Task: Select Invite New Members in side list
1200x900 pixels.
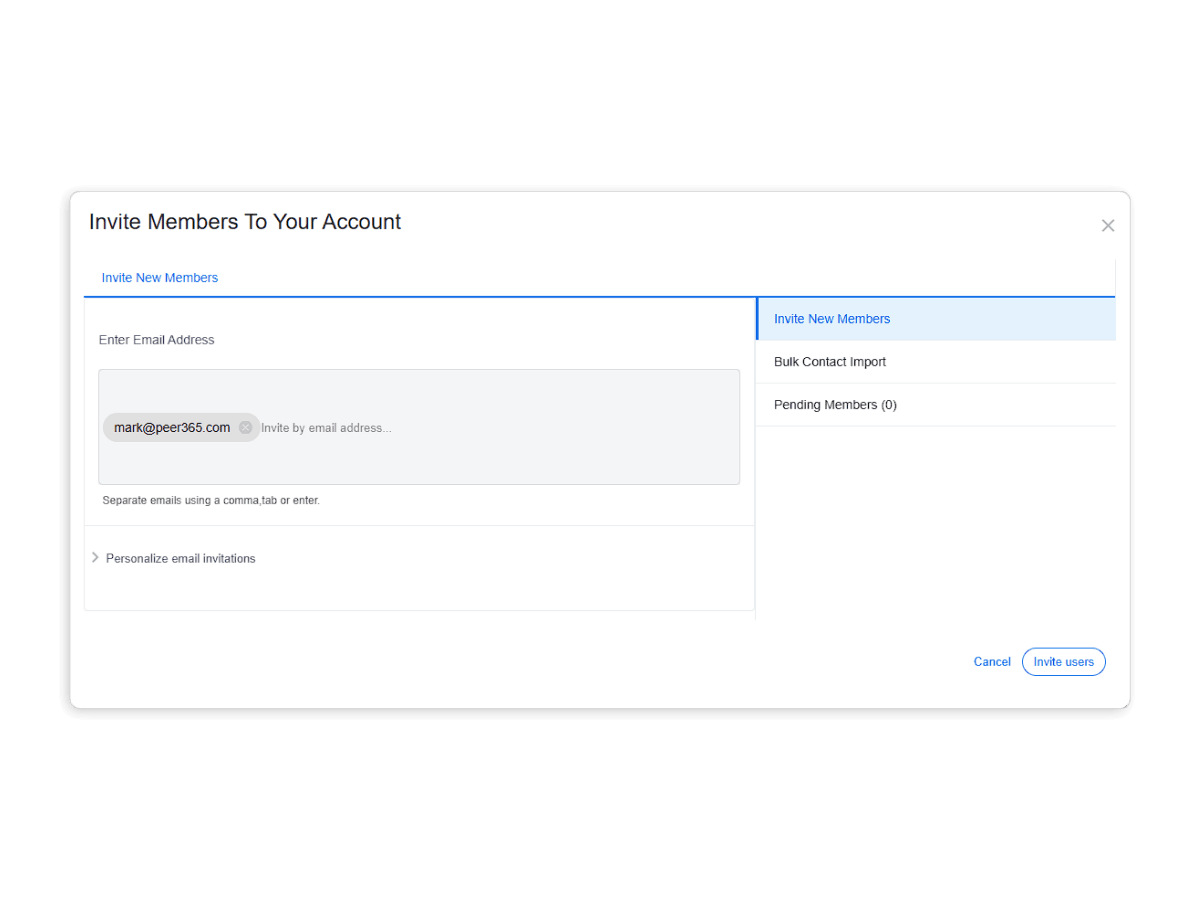Action: pos(936,319)
